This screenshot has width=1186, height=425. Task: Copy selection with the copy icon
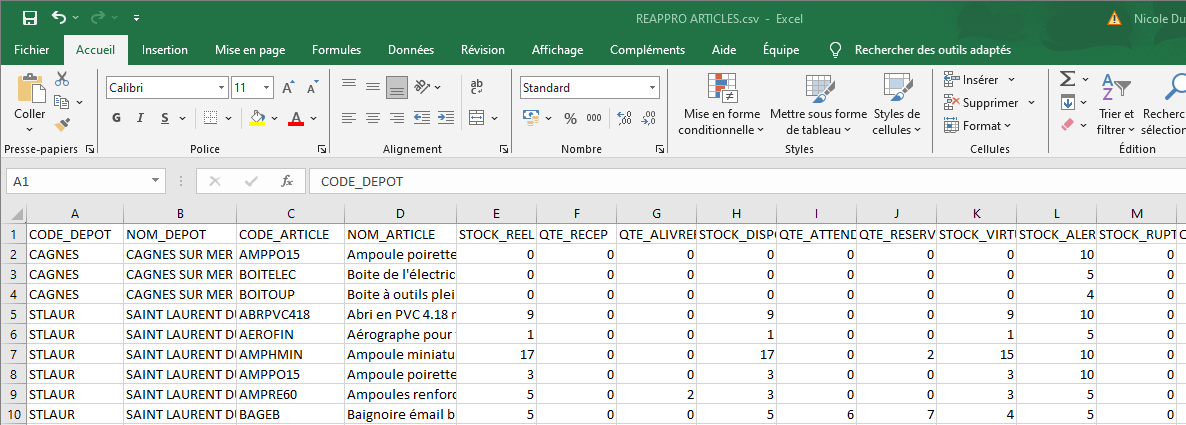(62, 101)
